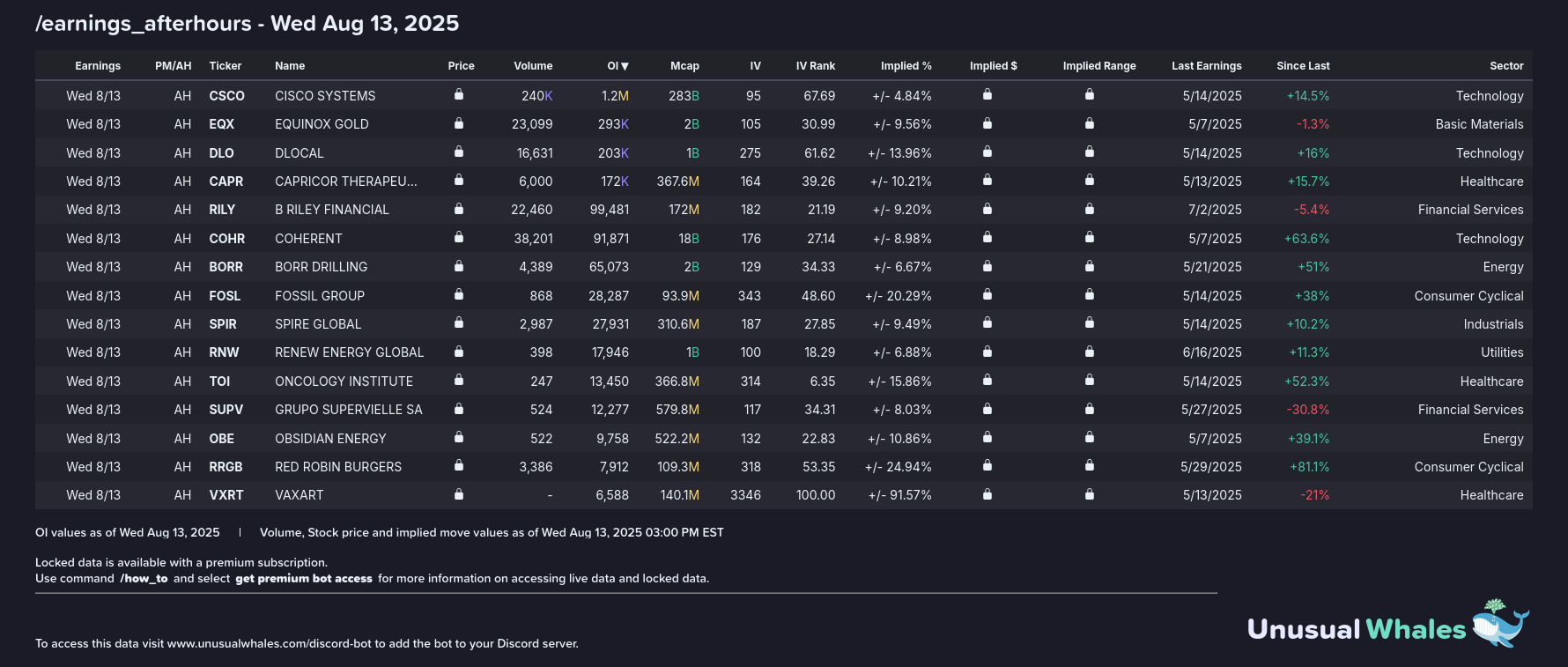Viewport: 1568px width, 667px height.
Task: Click the 283B market cap value
Action: (684, 96)
